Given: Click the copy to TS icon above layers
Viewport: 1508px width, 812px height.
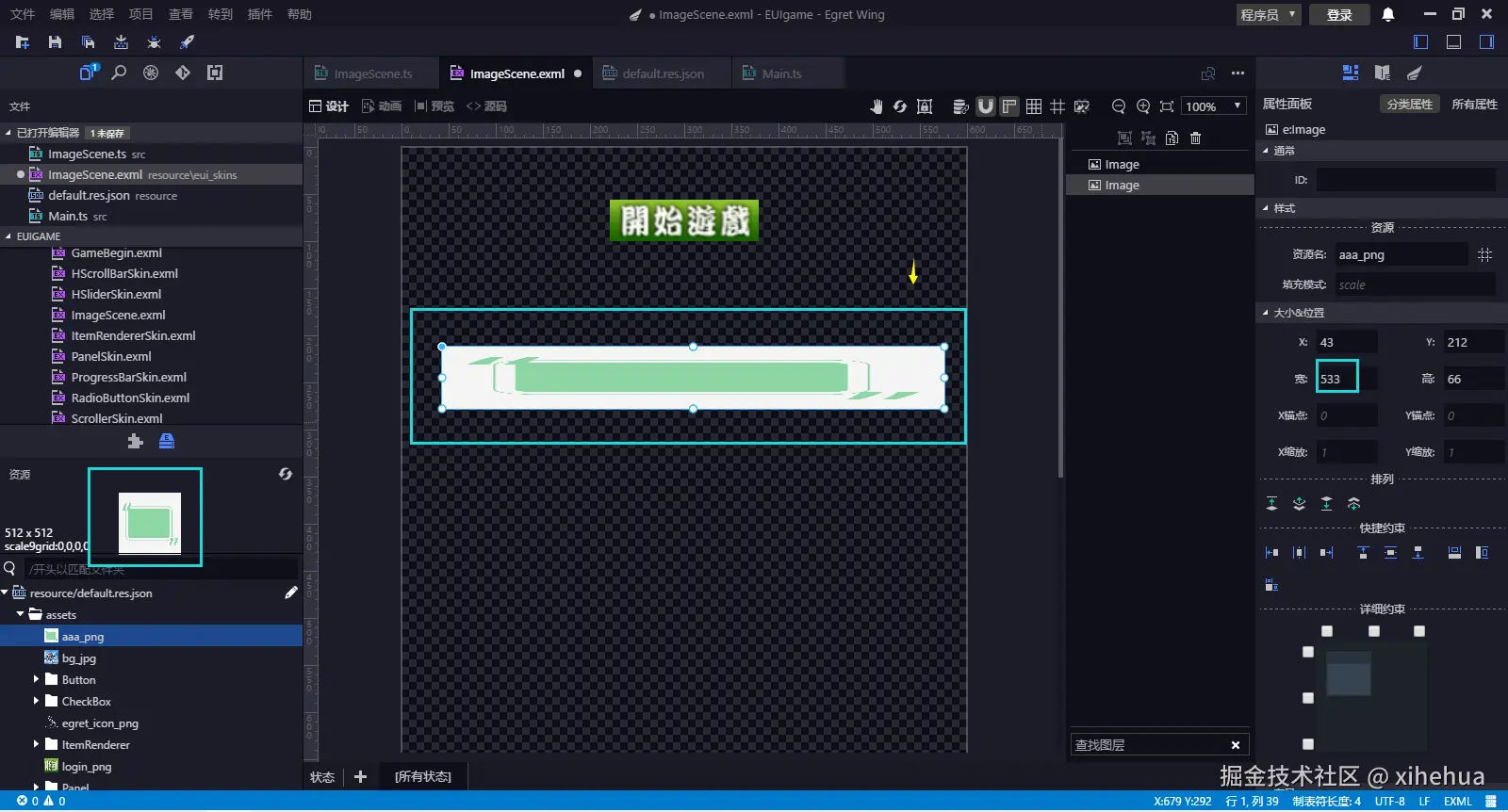Looking at the screenshot, I should (x=1172, y=138).
